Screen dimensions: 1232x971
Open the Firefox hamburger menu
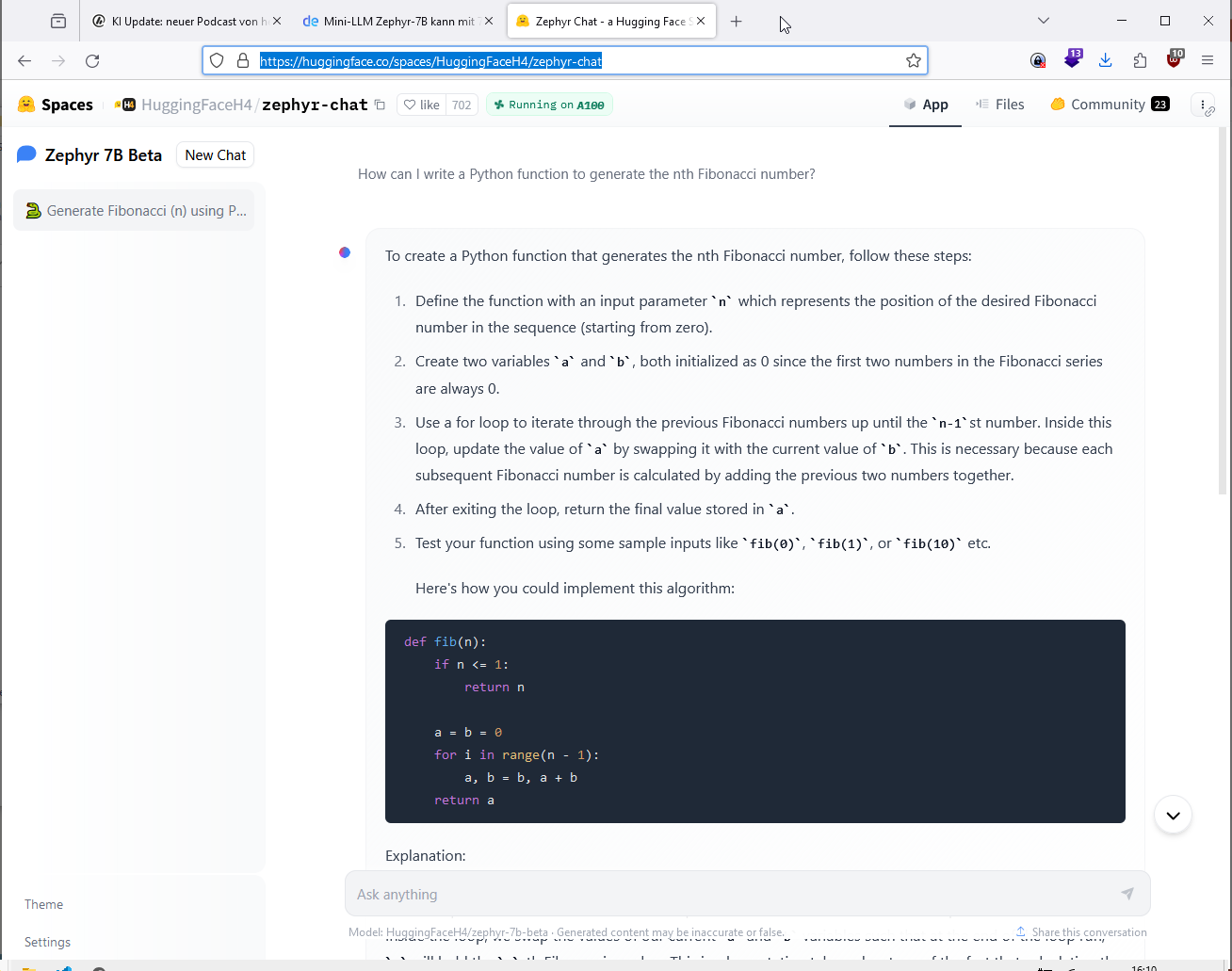pyautogui.click(x=1208, y=60)
